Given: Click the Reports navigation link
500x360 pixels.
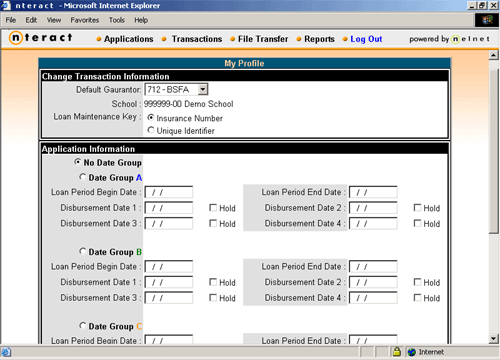Looking at the screenshot, I should tap(319, 39).
